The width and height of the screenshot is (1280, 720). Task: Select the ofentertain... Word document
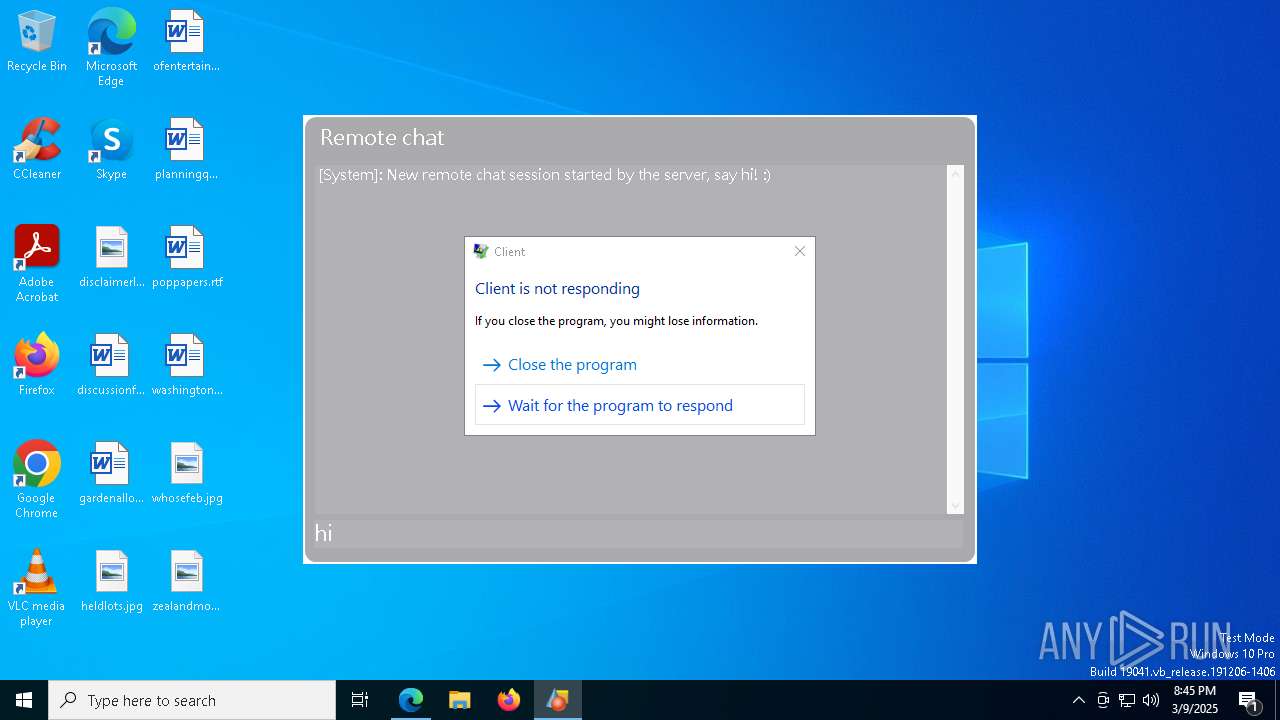pyautogui.click(x=186, y=42)
